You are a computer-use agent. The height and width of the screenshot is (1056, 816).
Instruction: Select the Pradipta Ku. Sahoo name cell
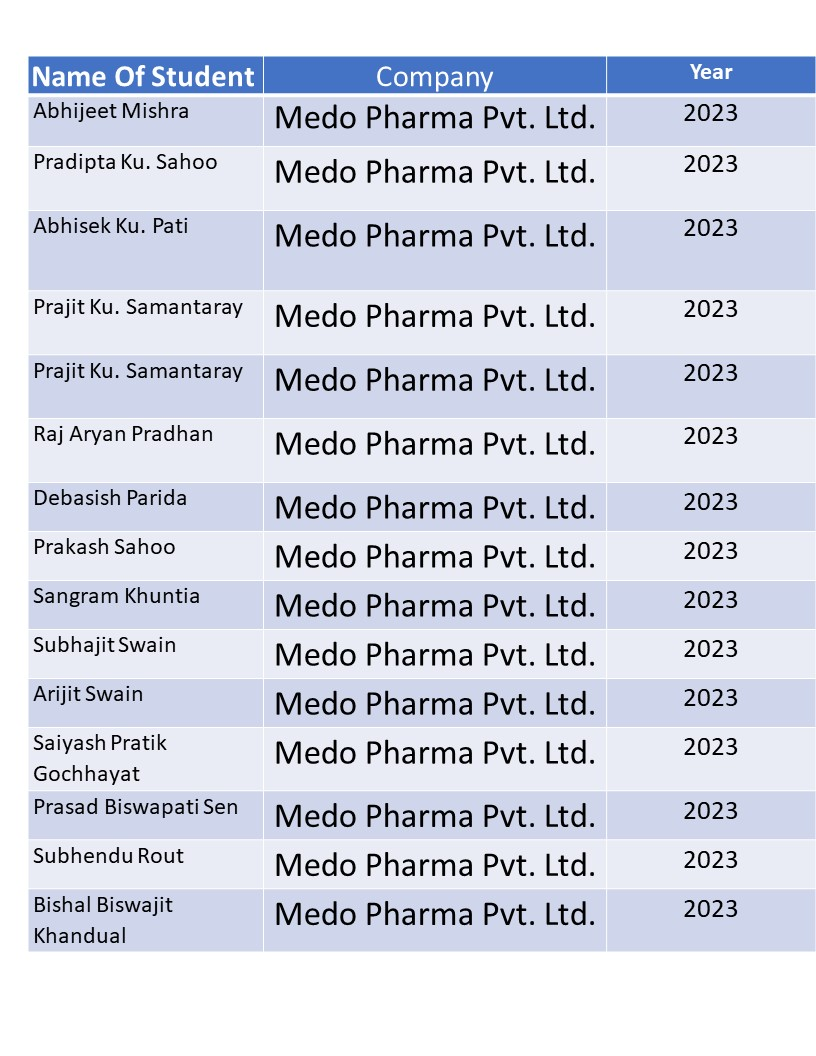[x=145, y=178]
